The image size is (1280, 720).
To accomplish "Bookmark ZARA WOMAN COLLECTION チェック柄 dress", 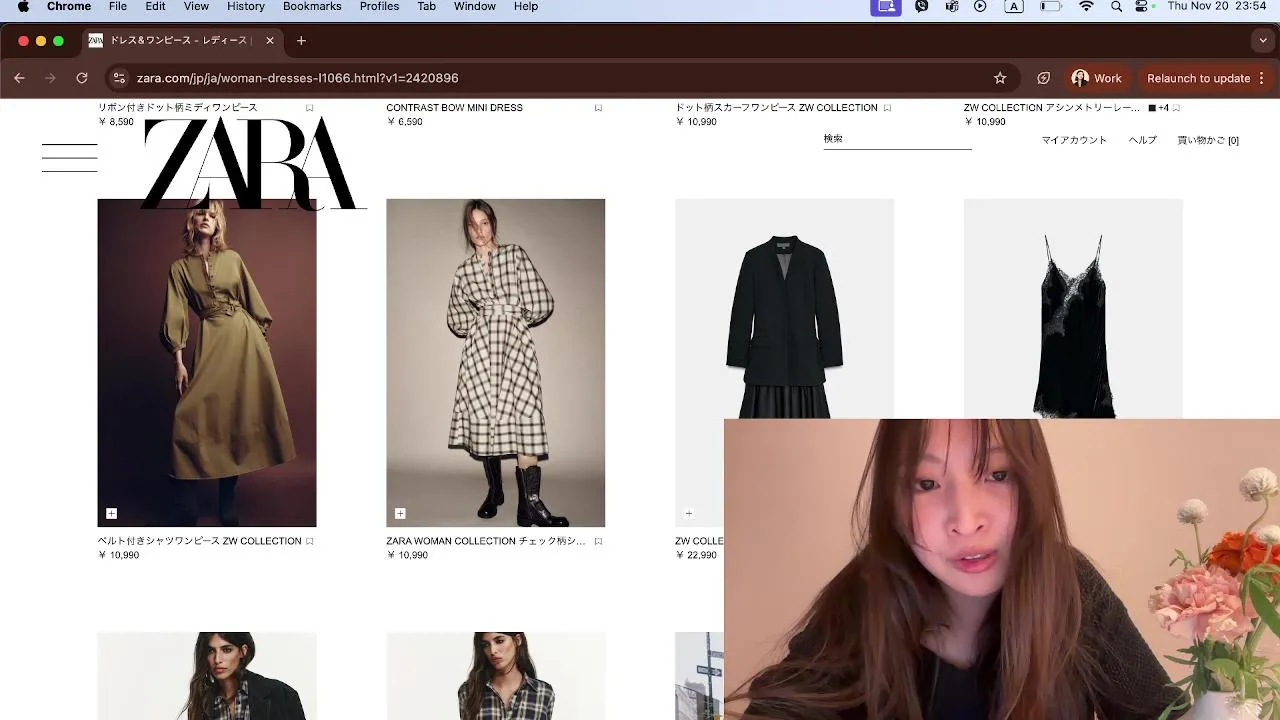I will pyautogui.click(x=598, y=541).
